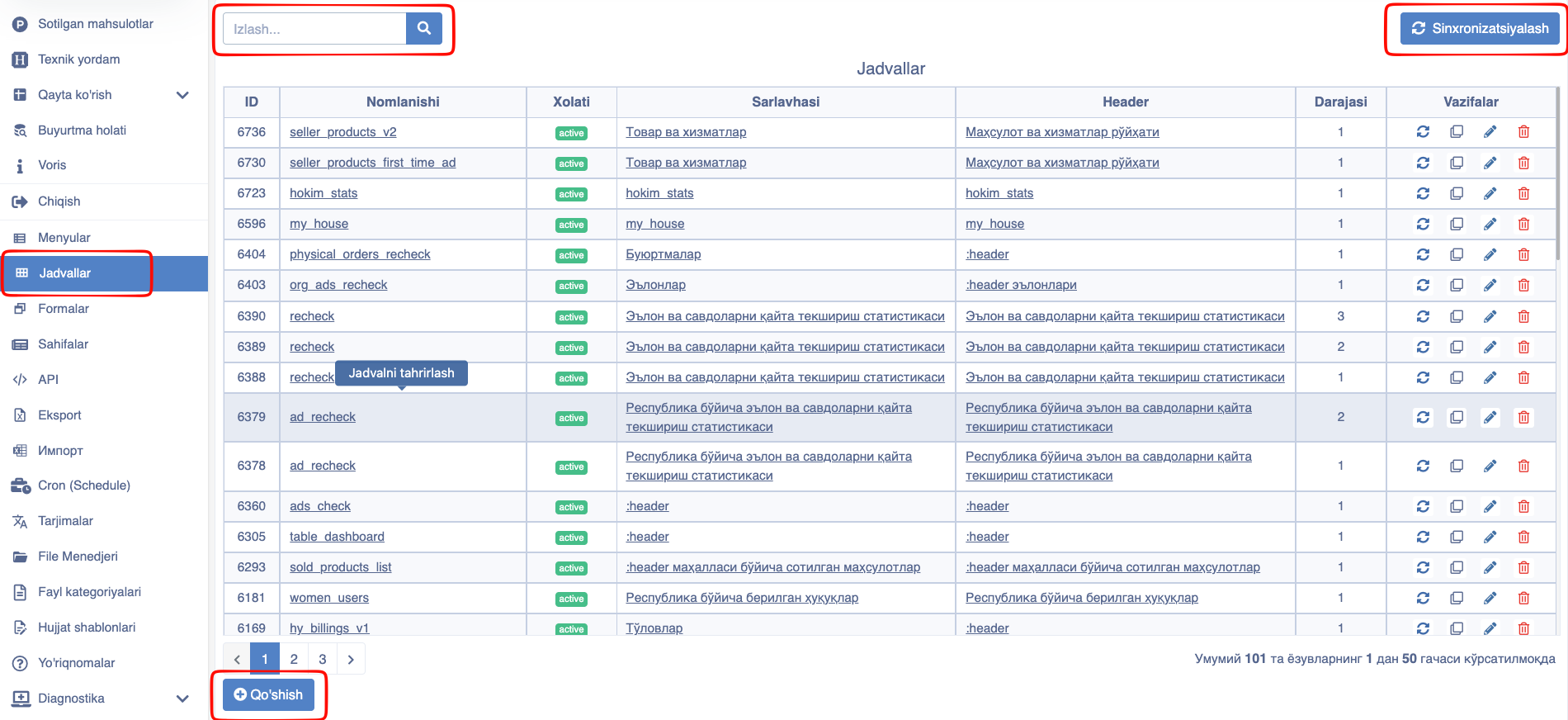
Task: Expand the Diagnostika submenu
Action: (x=182, y=699)
